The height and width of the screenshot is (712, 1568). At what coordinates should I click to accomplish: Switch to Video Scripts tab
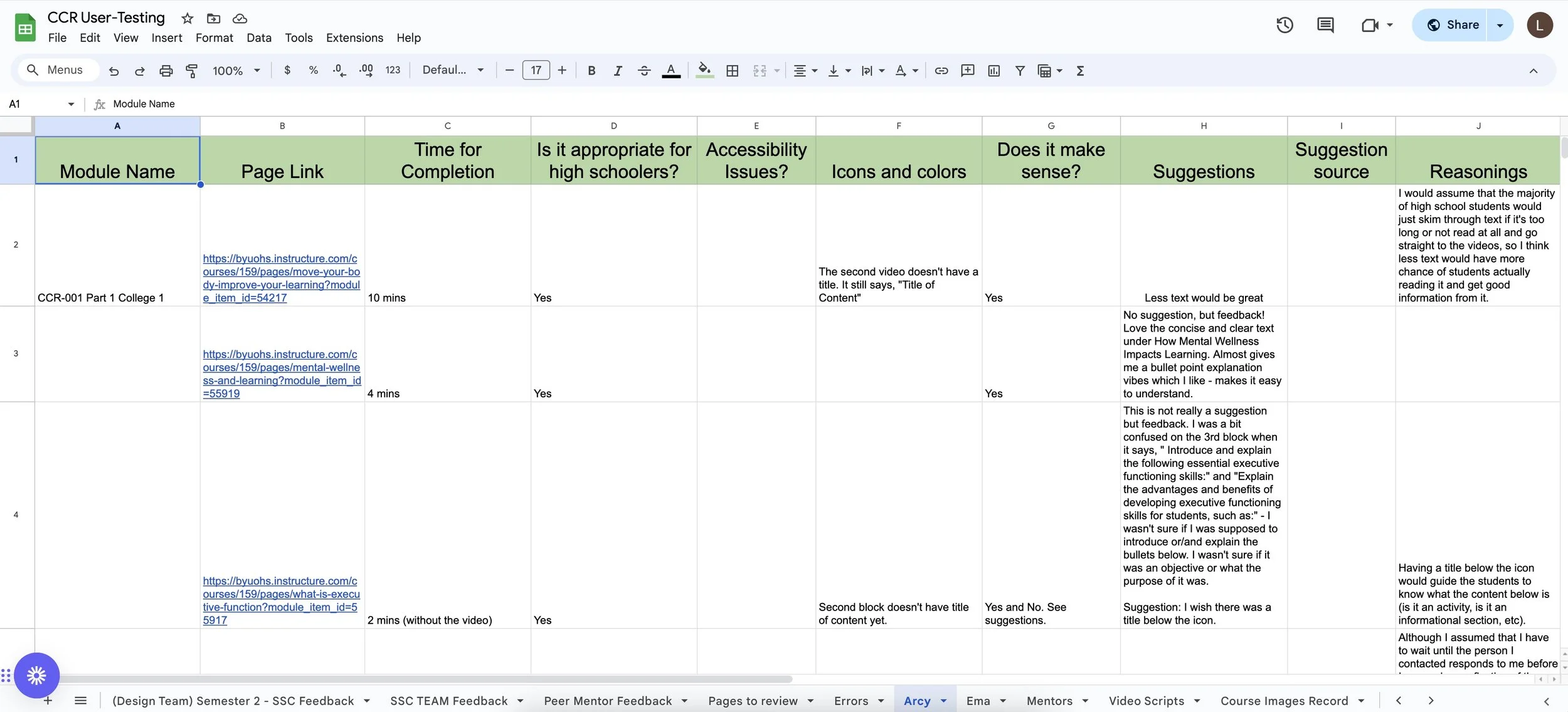click(x=1146, y=701)
